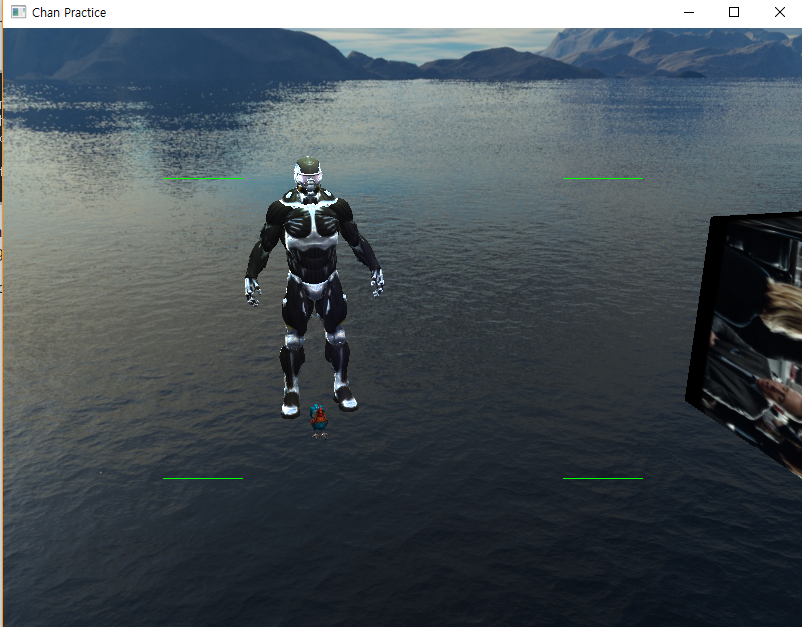Minimize the Chan Practice window
This screenshot has width=802, height=627.
point(688,12)
